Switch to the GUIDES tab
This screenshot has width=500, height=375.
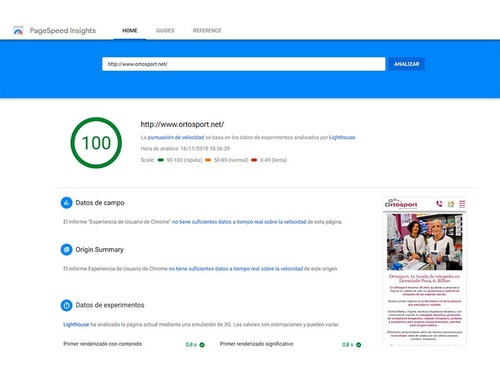pyautogui.click(x=165, y=31)
